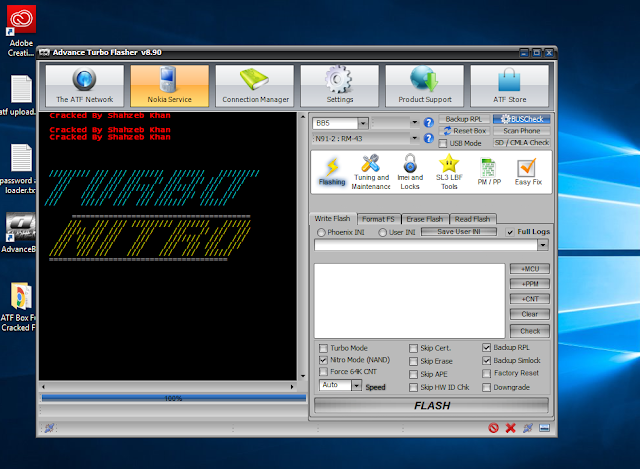
Task: Click plug icon at bottom right status bar
Action: [x=527, y=428]
